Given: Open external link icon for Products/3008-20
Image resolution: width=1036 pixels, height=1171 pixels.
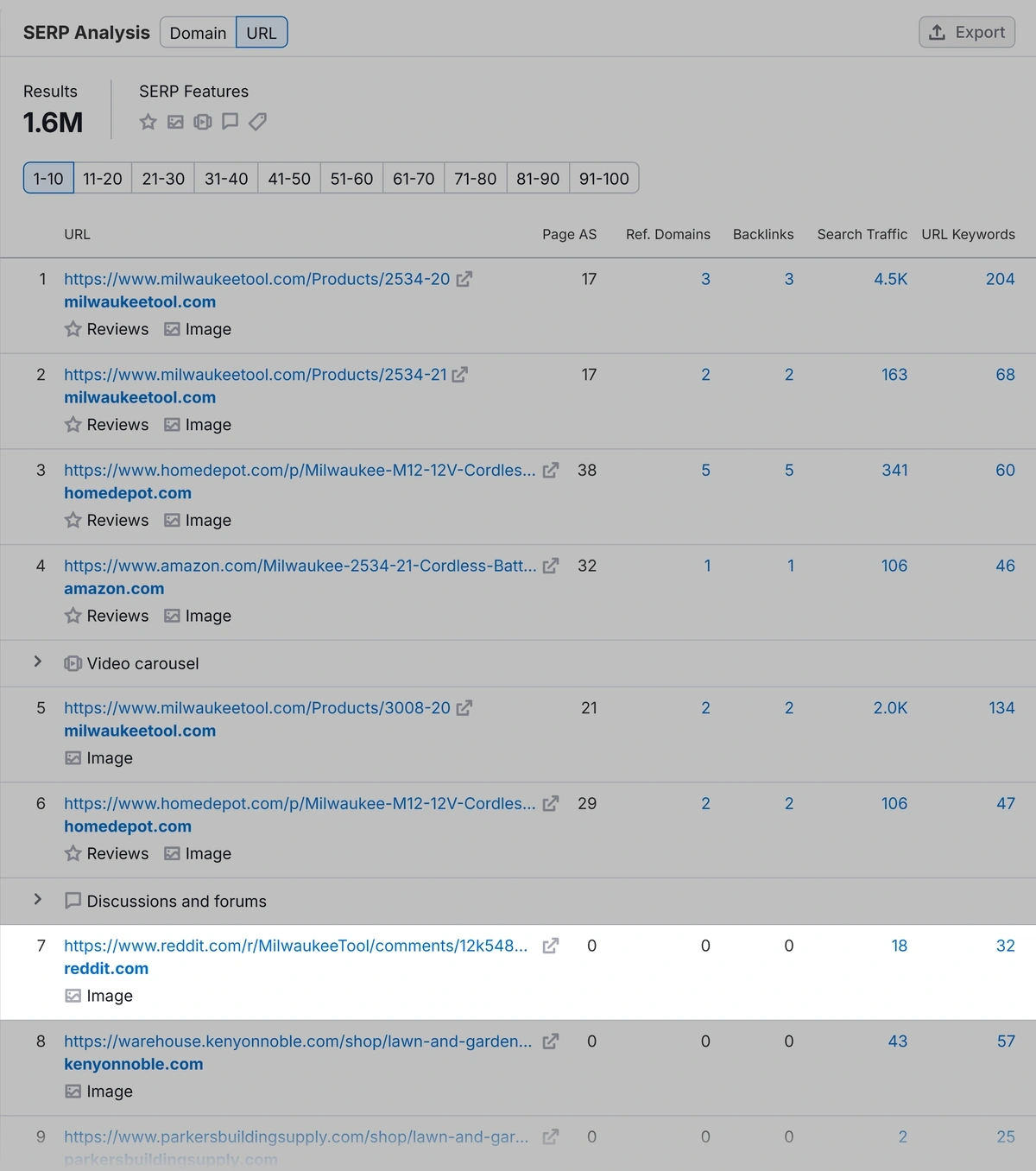Looking at the screenshot, I should 464,708.
